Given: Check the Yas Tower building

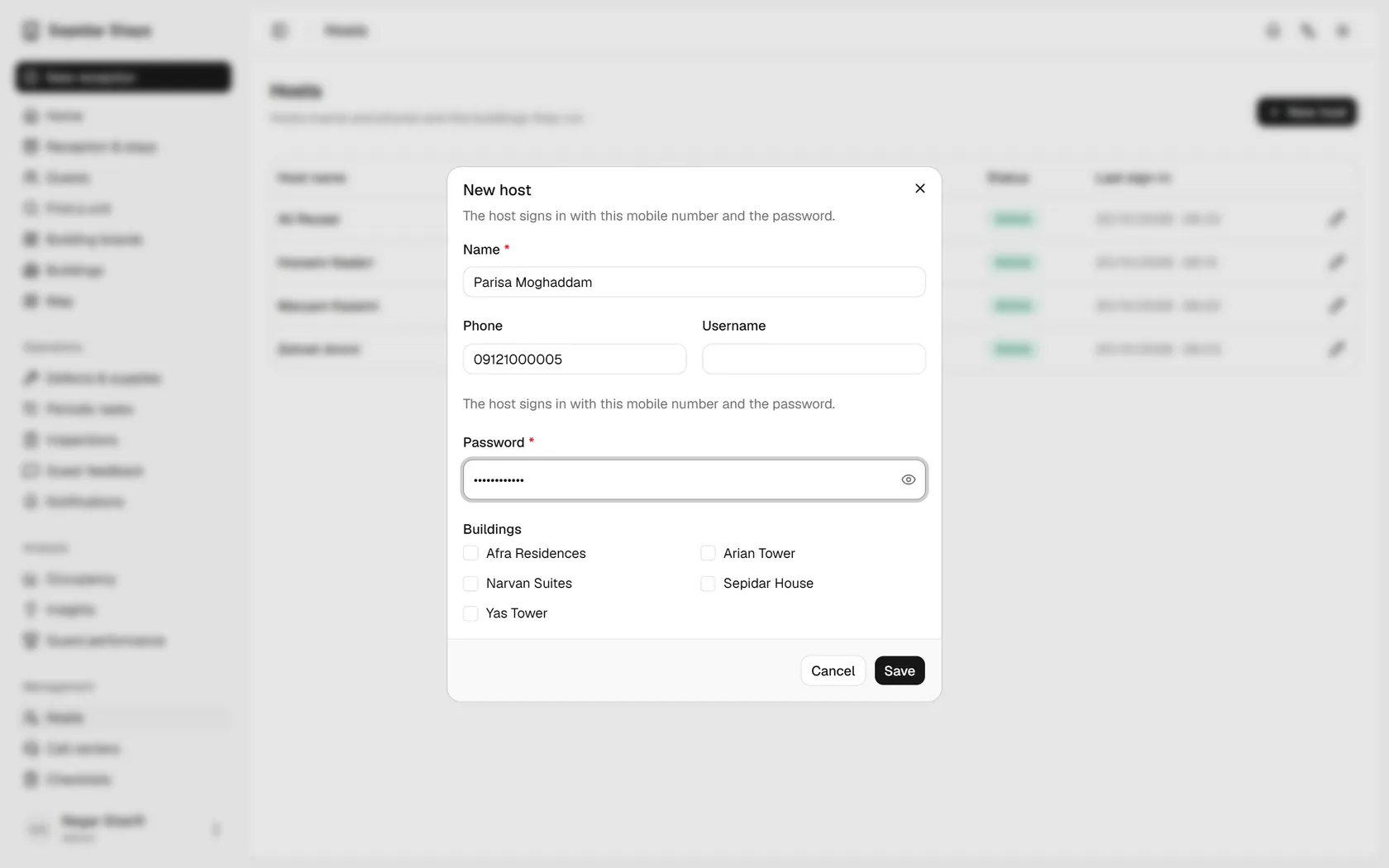Looking at the screenshot, I should pos(470,613).
